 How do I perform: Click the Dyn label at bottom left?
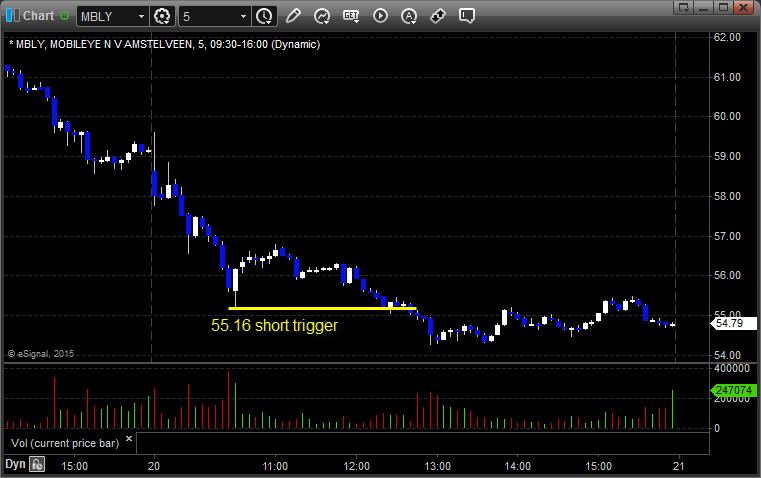click(15, 464)
